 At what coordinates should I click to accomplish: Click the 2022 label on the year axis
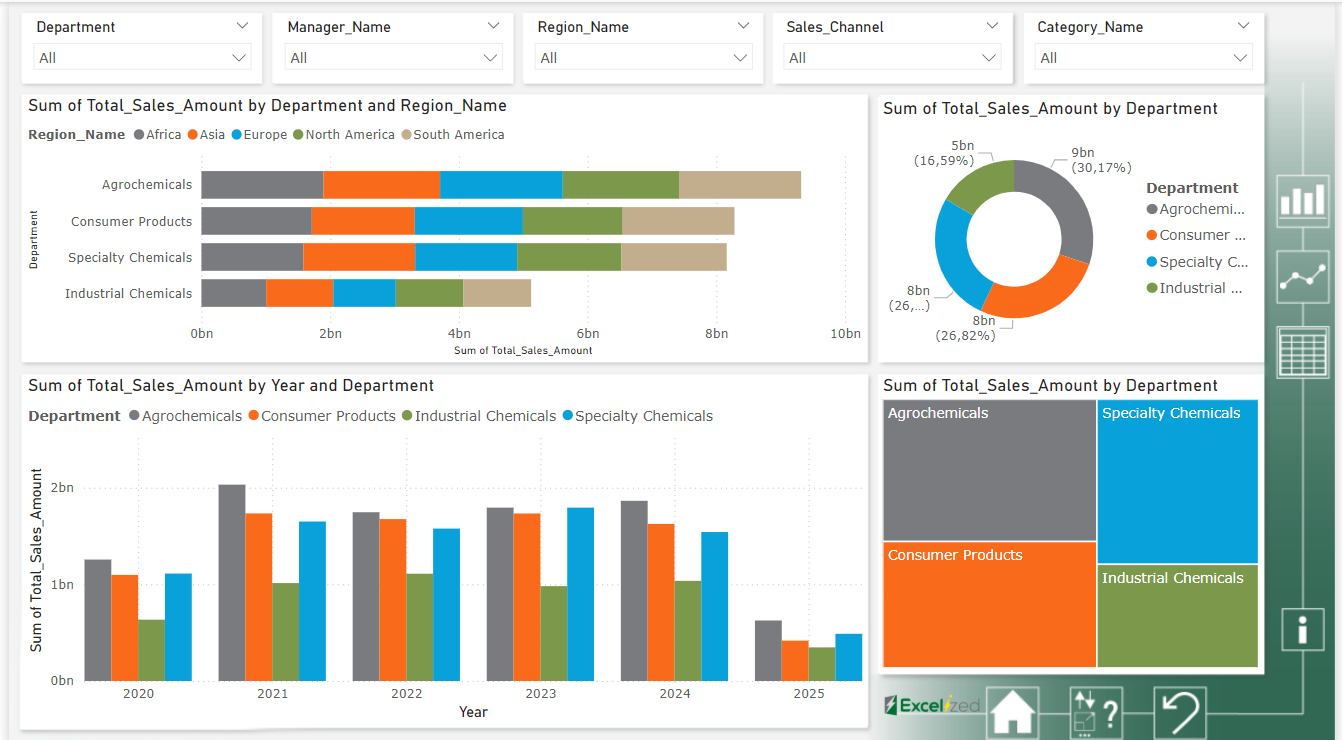click(407, 693)
